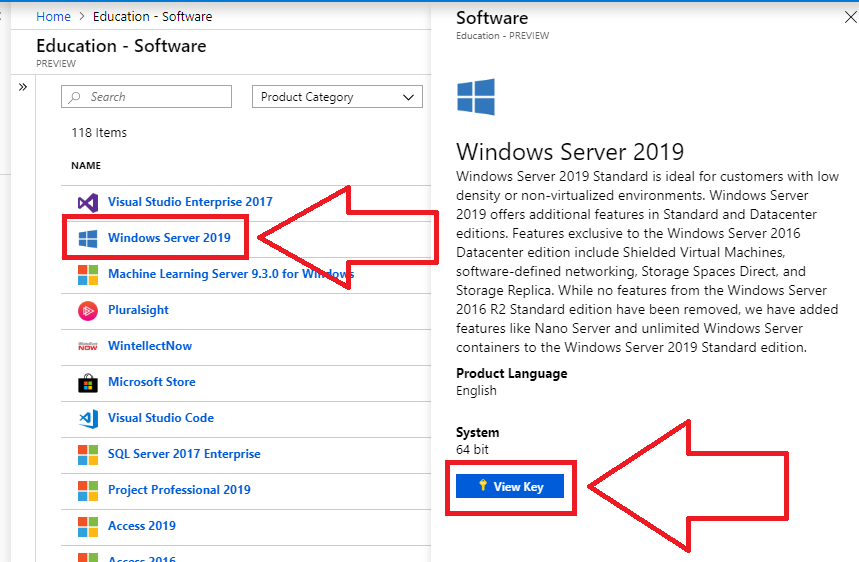Click the Pluralsight play icon
The width and height of the screenshot is (859, 562).
pyautogui.click(x=88, y=311)
